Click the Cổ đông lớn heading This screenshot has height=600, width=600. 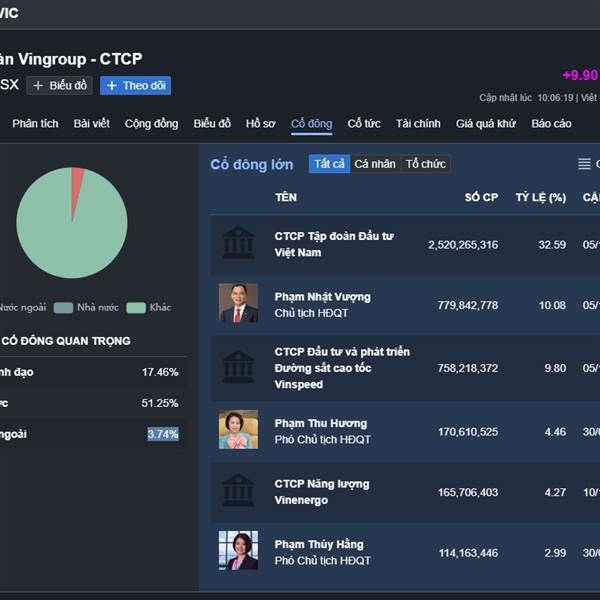pos(252,165)
